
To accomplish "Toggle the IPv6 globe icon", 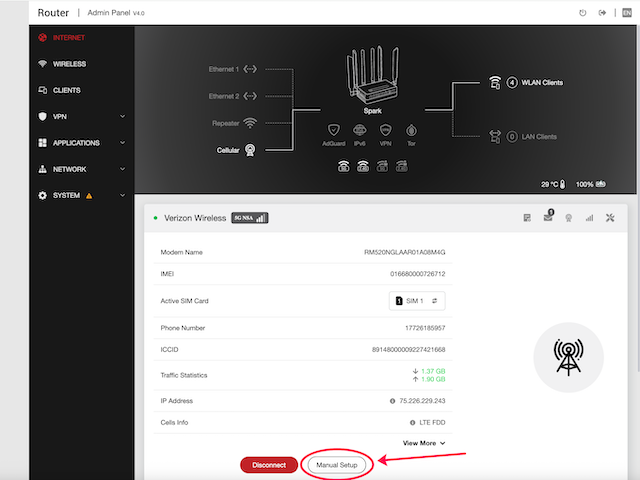I will pos(360,131).
